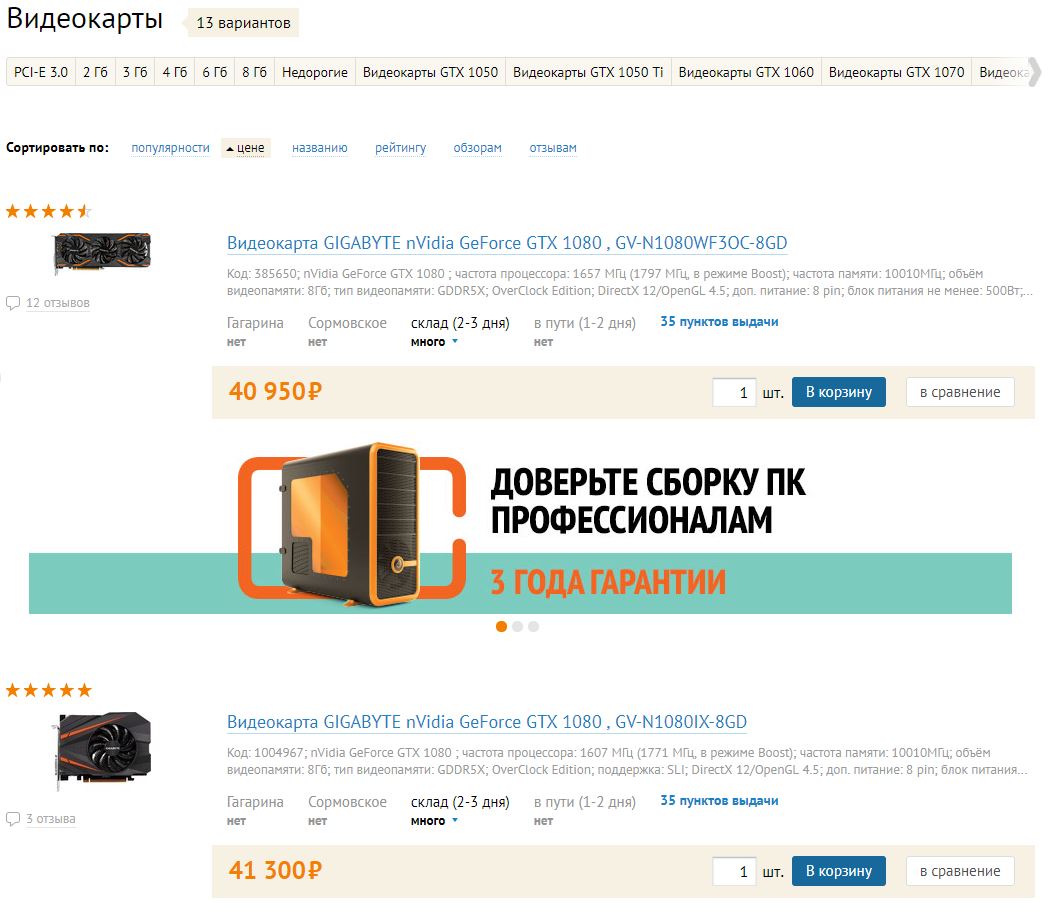Expand the склад много dropdown for the first product
1060x915 pixels.
pyautogui.click(x=455, y=341)
